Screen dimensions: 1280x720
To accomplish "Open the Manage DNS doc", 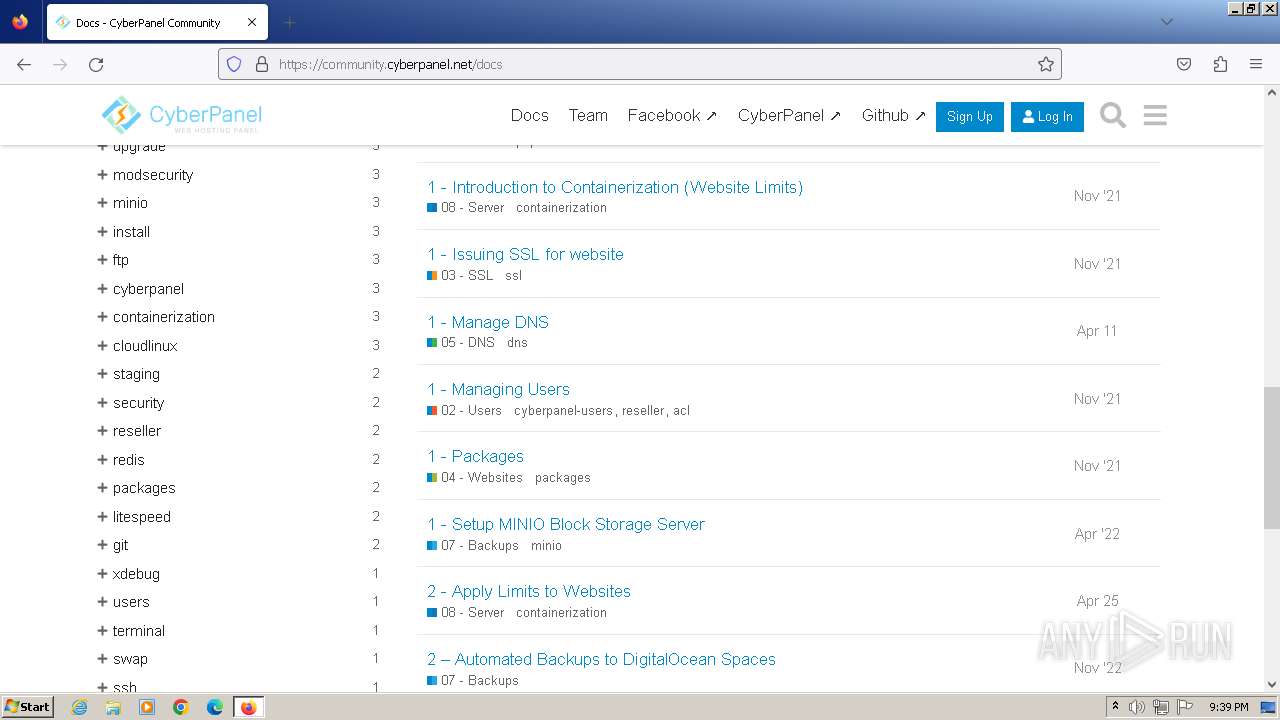I will pos(488,322).
